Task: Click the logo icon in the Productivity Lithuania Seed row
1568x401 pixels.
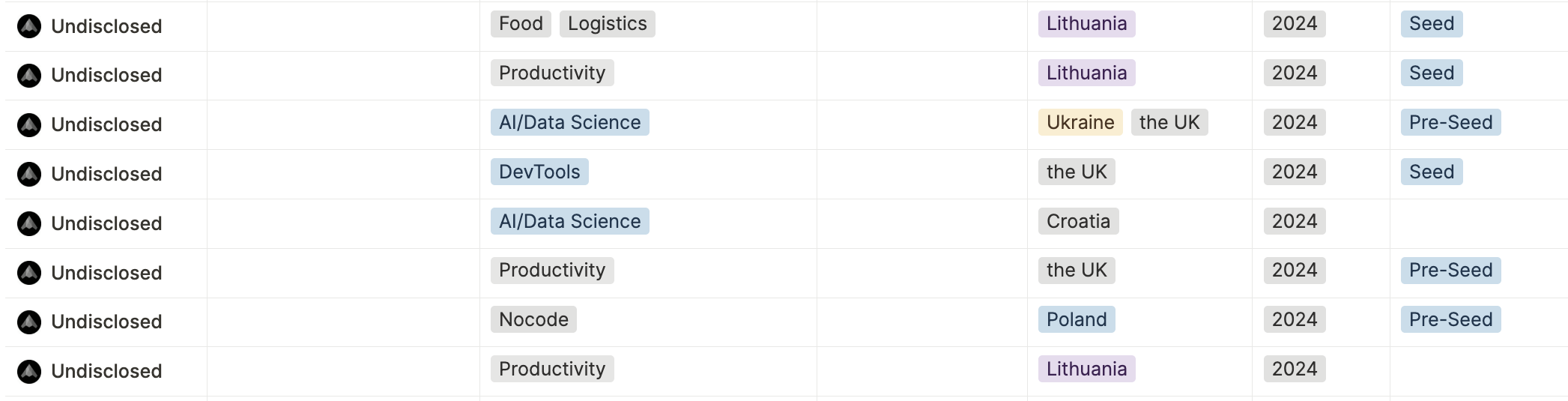Action: (29, 75)
